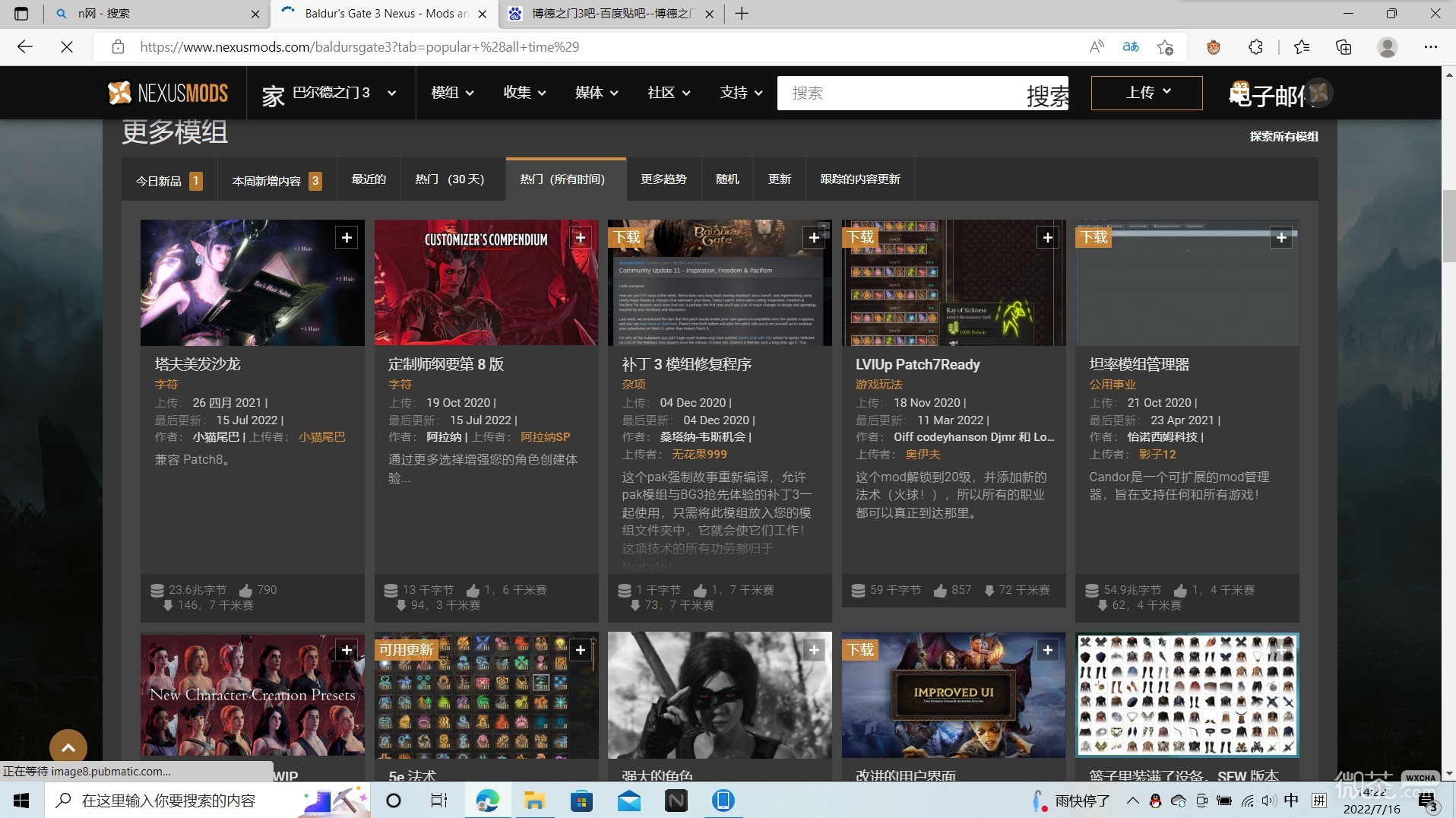Open the 上传 dropdown button
This screenshot has width=1456, height=818.
pos(1147,93)
